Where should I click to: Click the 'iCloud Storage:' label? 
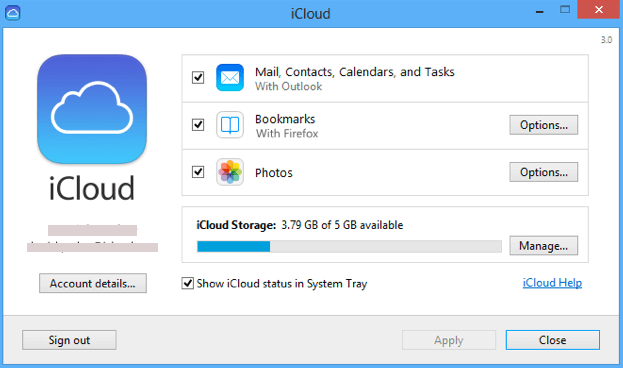coord(236,225)
